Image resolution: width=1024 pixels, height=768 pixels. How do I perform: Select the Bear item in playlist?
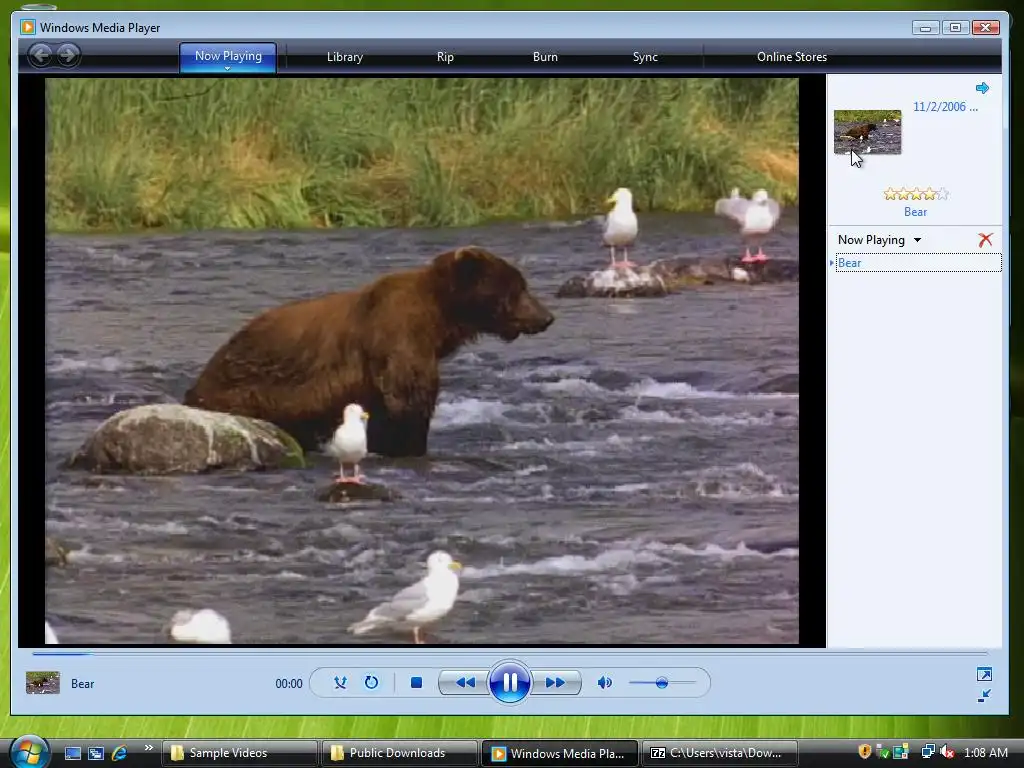[918, 263]
